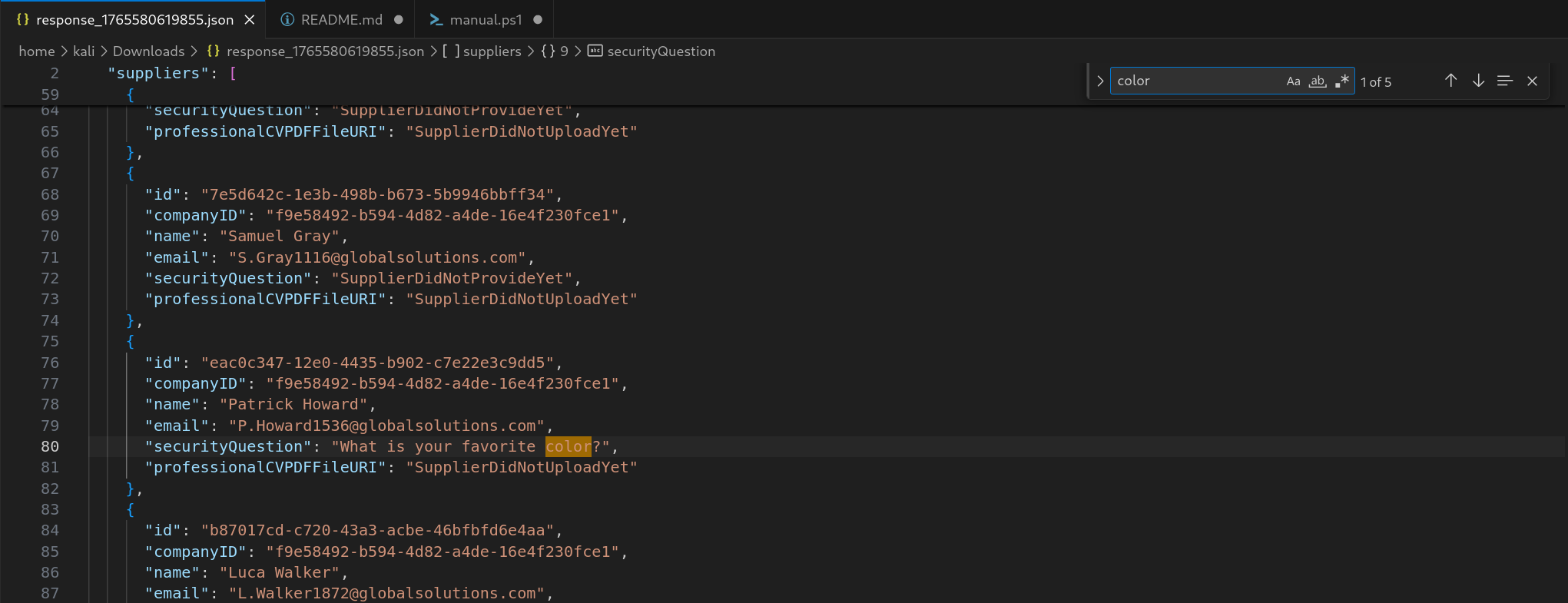The width and height of the screenshot is (1568, 603).
Task: Enable Find in Selection icon
Action: pyautogui.click(x=1504, y=81)
